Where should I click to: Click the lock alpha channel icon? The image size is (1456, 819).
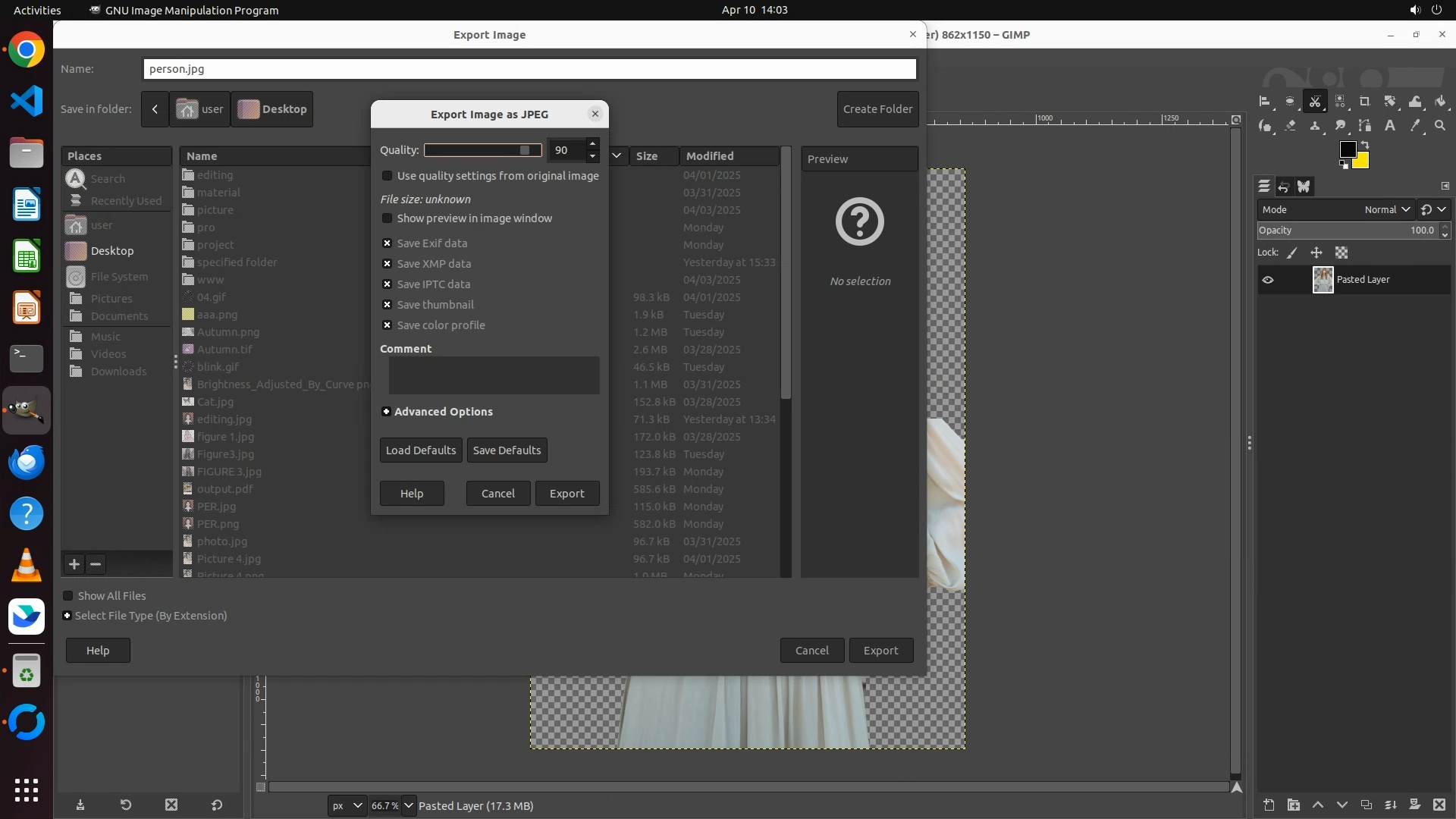[1341, 253]
